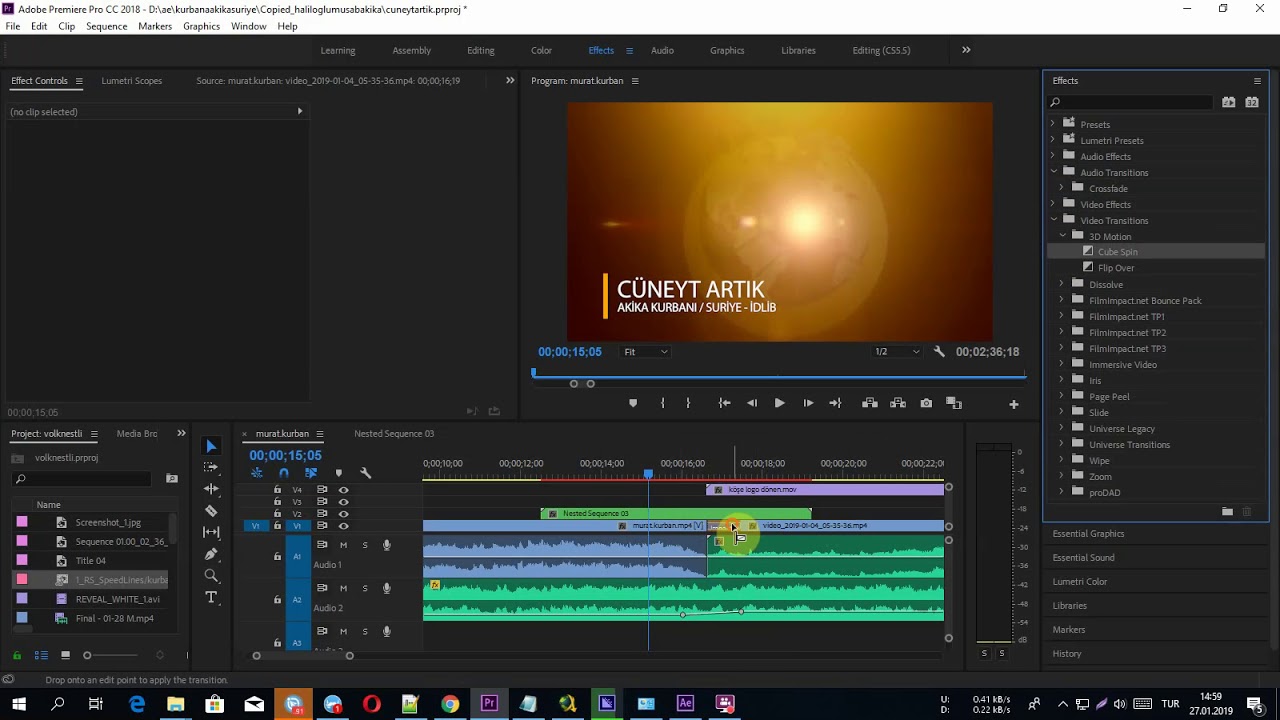This screenshot has width=1280, height=720.
Task: Toggle lock on track V4
Action: point(277,490)
